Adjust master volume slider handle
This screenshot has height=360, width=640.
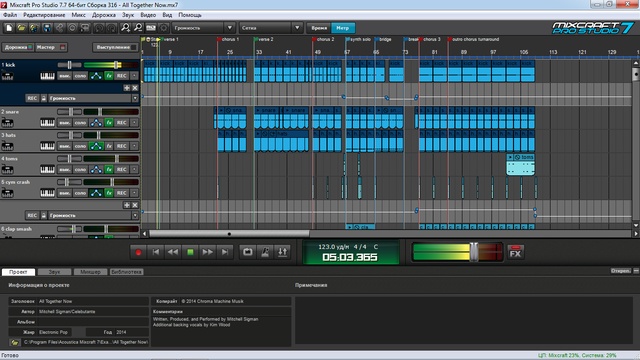[x=473, y=252]
